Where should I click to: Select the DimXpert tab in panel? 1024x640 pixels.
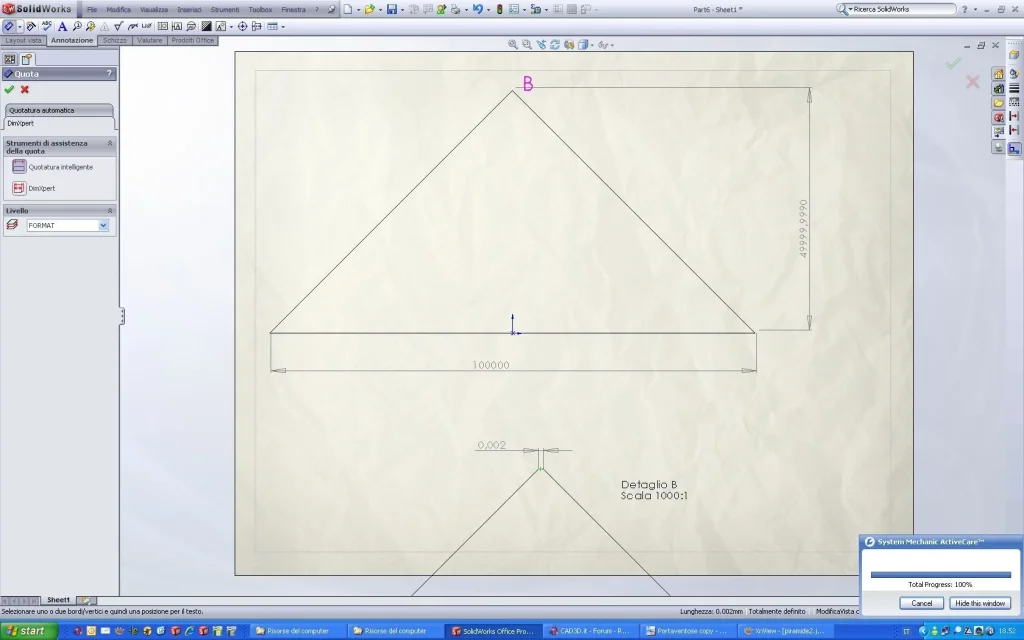click(x=59, y=123)
